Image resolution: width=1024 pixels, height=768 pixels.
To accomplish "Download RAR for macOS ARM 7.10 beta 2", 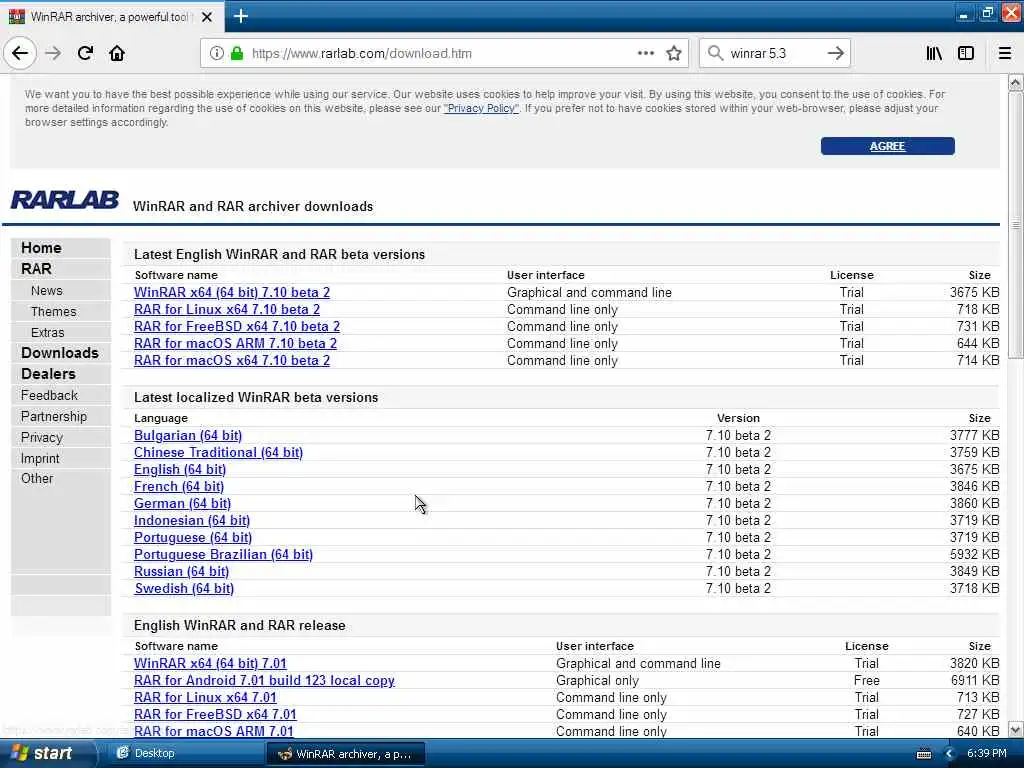I will tap(235, 344).
